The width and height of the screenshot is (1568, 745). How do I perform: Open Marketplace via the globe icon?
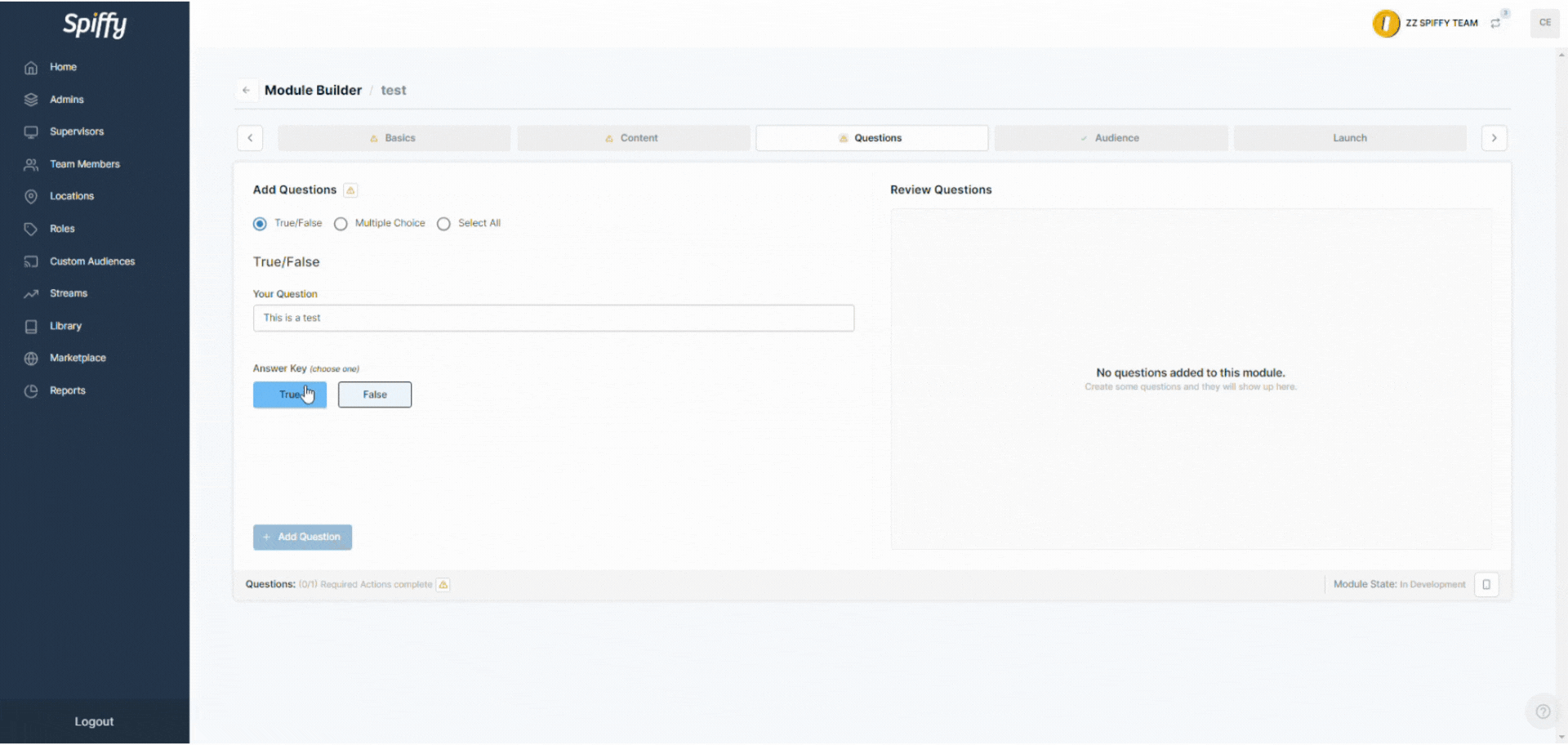click(x=31, y=359)
